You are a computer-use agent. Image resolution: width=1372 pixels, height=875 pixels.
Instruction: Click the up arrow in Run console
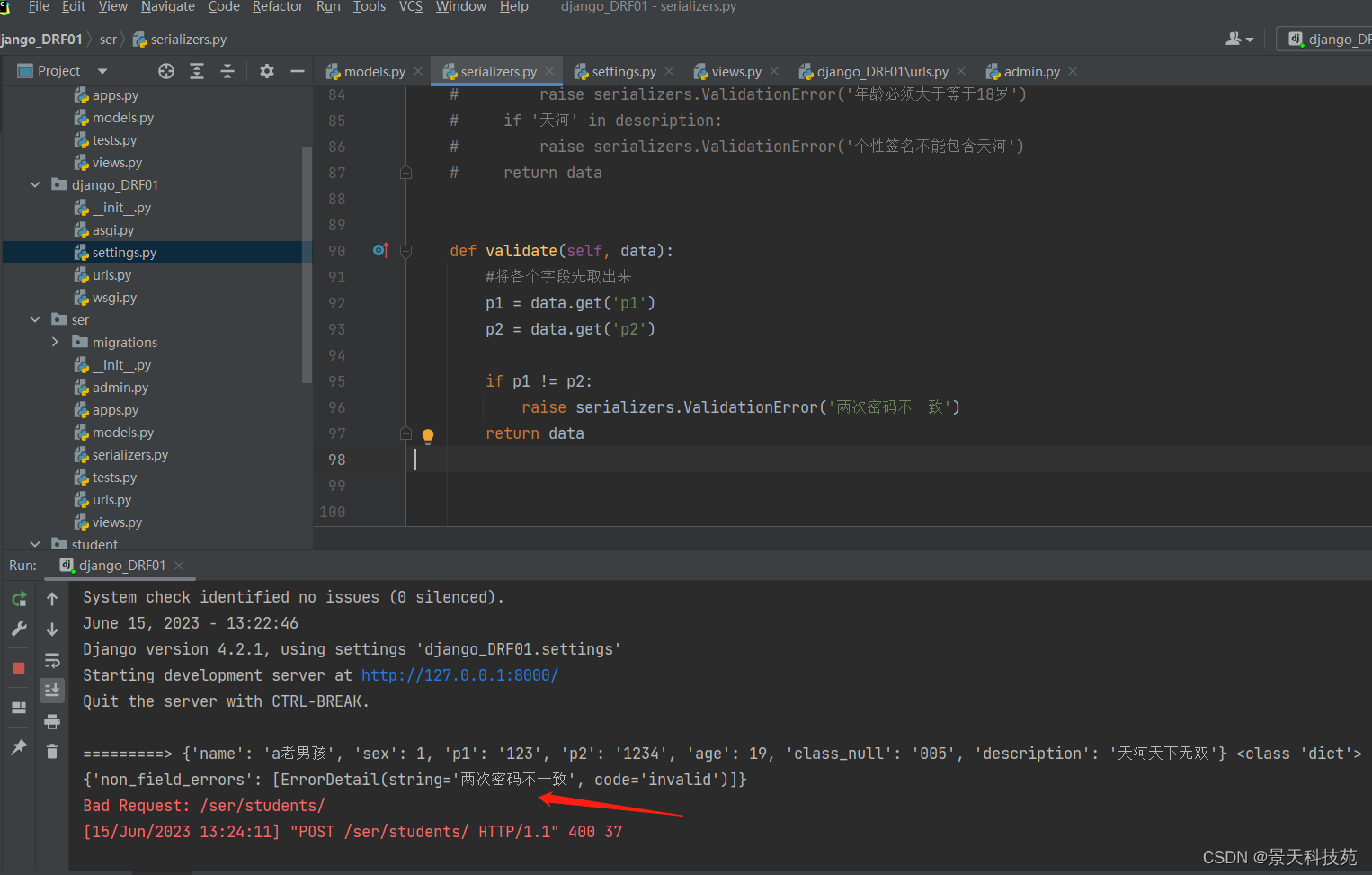52,599
